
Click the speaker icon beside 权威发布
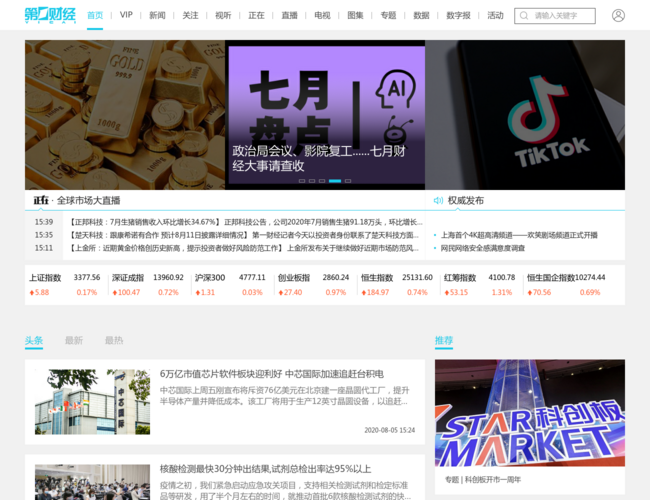pos(438,201)
